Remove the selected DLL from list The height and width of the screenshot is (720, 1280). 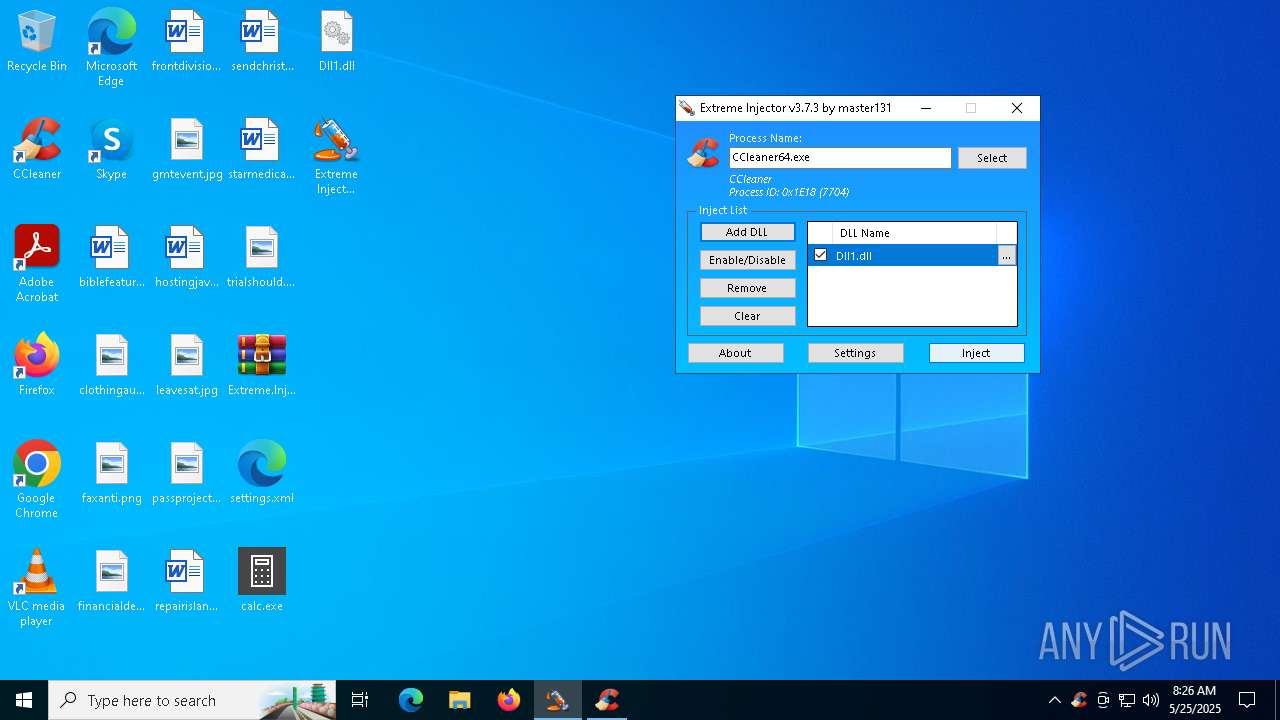747,288
